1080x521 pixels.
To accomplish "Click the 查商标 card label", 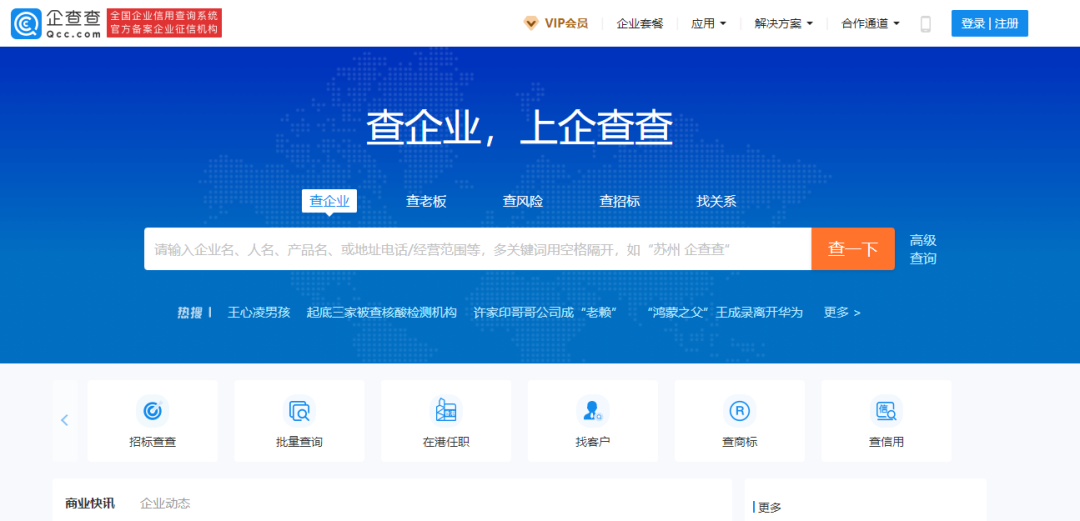I will [740, 442].
